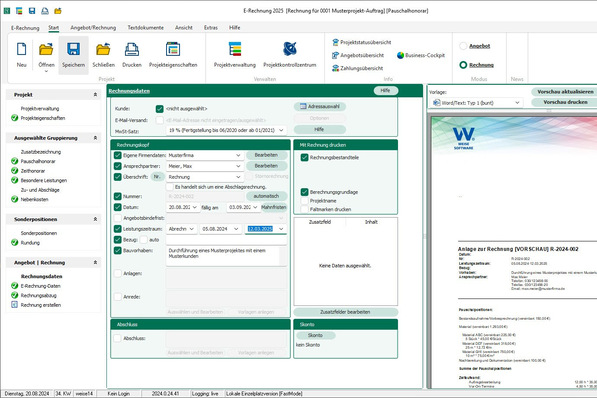597x398 pixels.
Task: Uncheck Eigene Firmendaten checkbox
Action: point(118,155)
